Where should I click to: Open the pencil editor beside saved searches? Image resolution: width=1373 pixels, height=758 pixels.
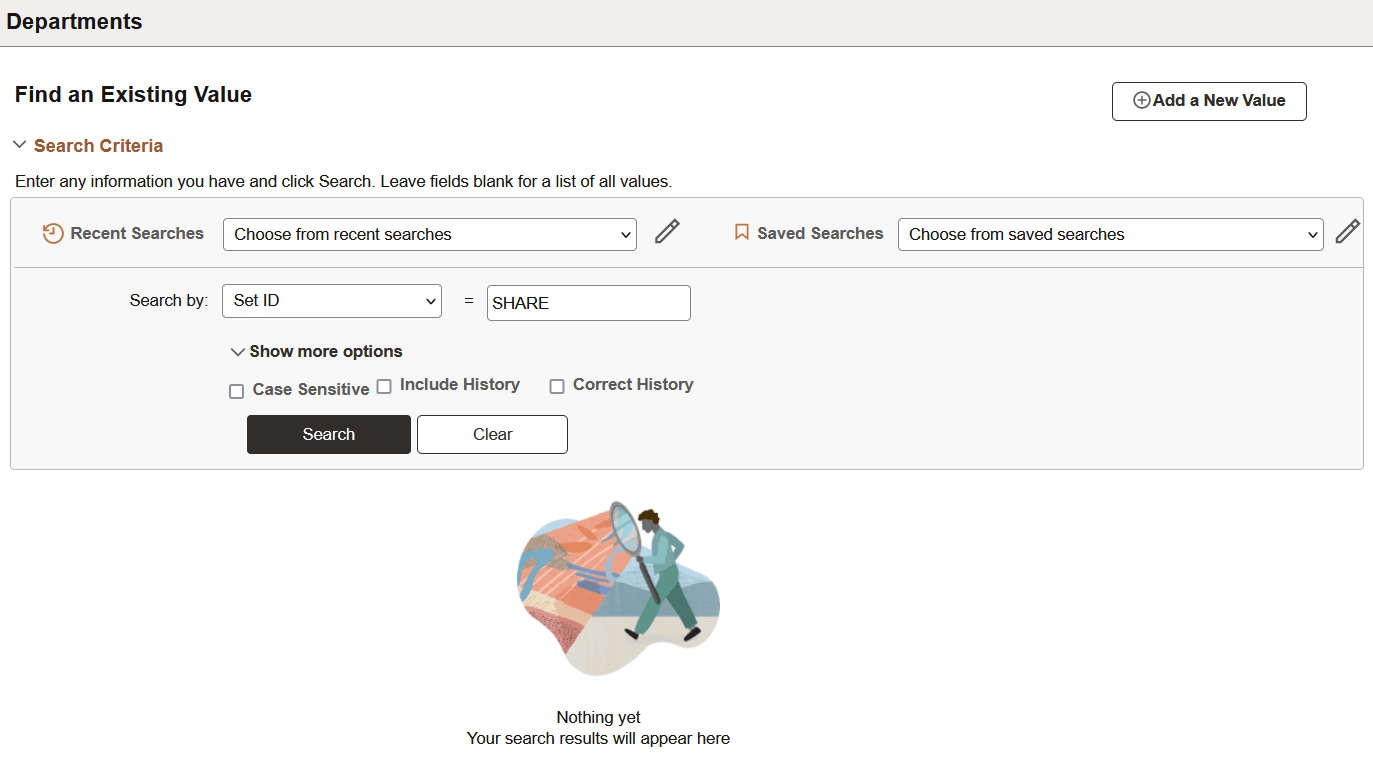[1348, 231]
